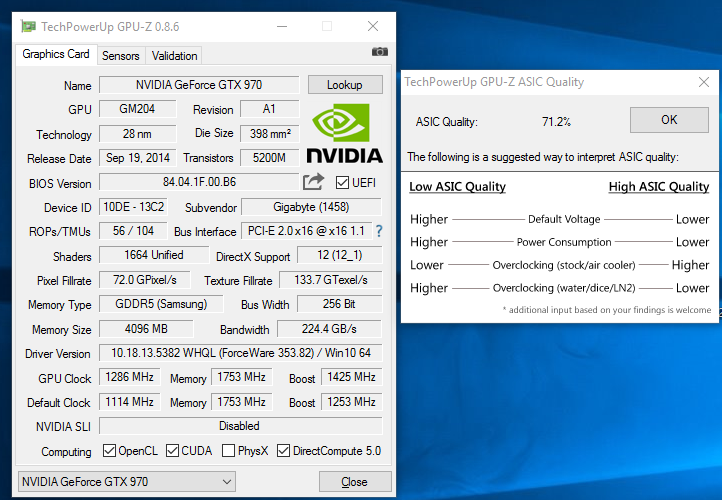Click the DirectX Support field 12 (12_1)
This screenshot has width=722, height=500.
pyautogui.click(x=340, y=255)
